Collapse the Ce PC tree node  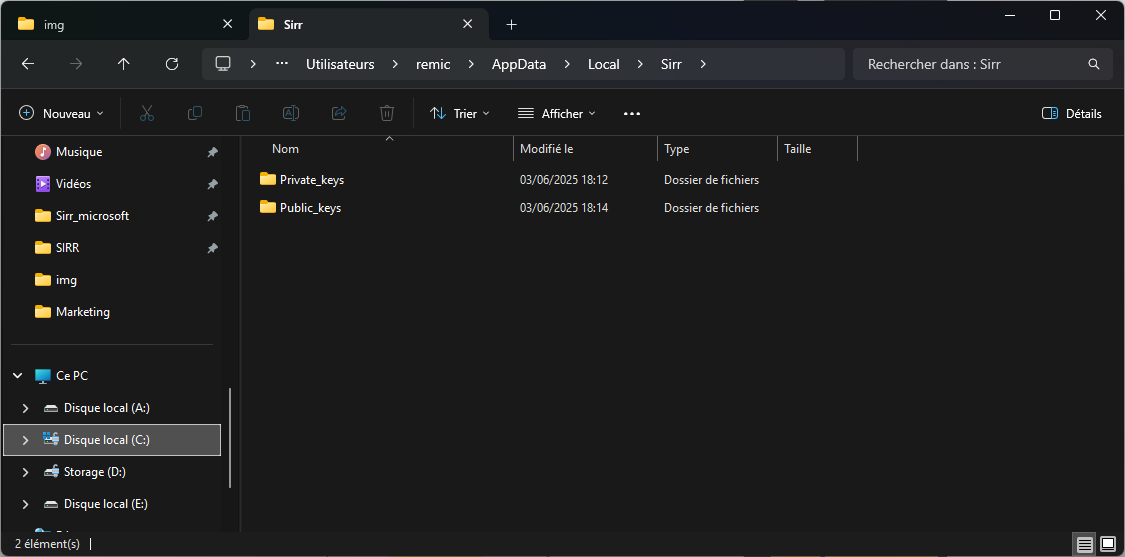(x=17, y=375)
